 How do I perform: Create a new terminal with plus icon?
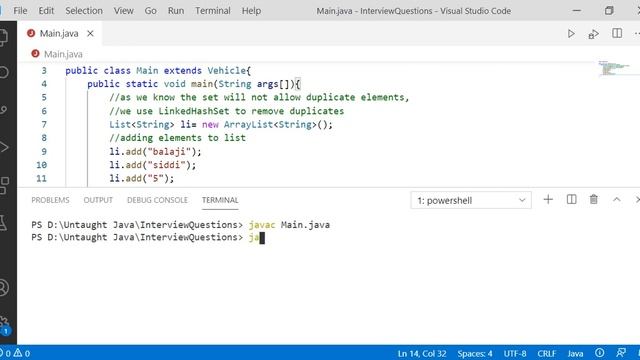(x=548, y=200)
